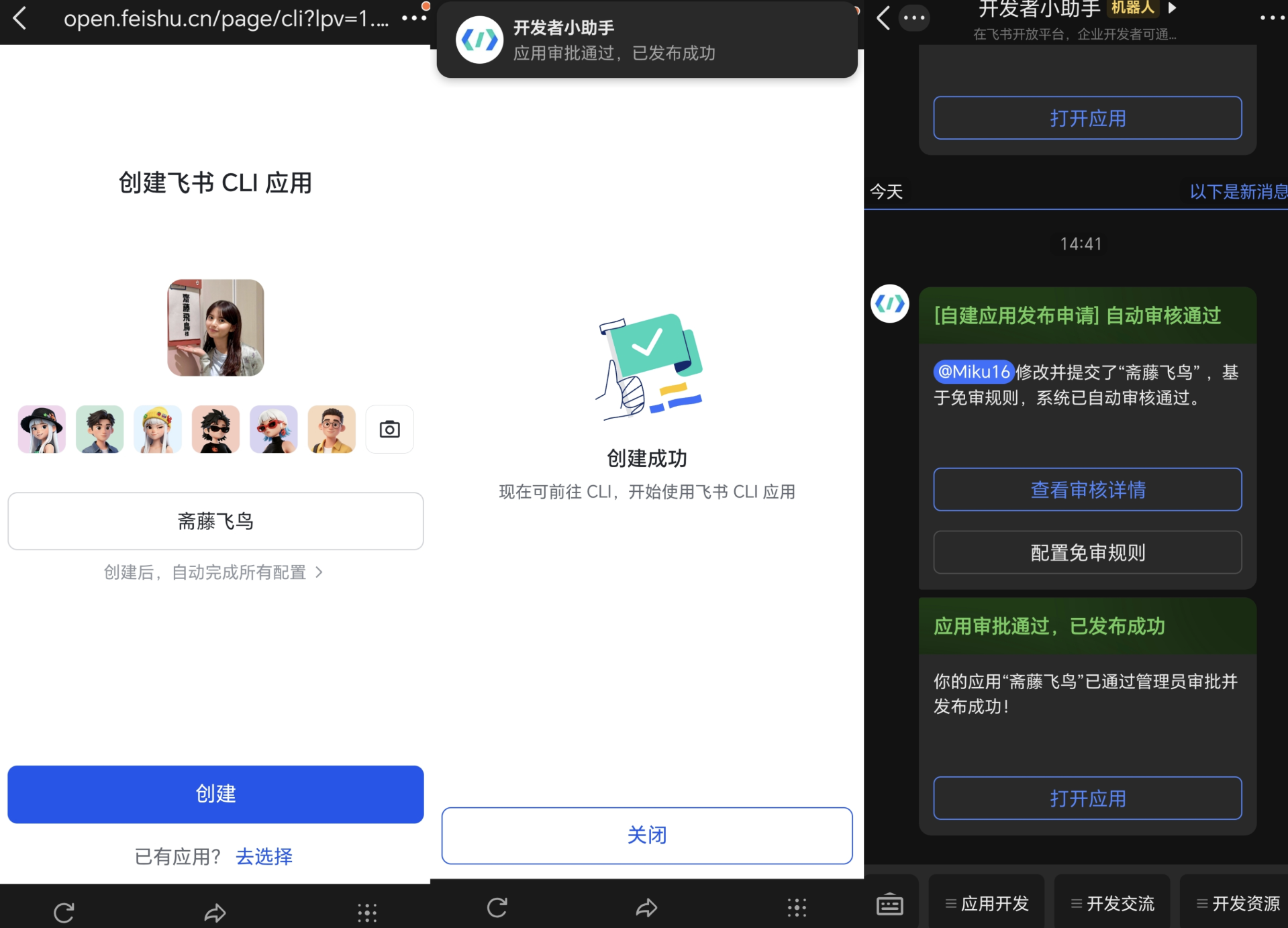Click the 14:41 timestamp in chat
The width and height of the screenshot is (1288, 928).
[1081, 244]
